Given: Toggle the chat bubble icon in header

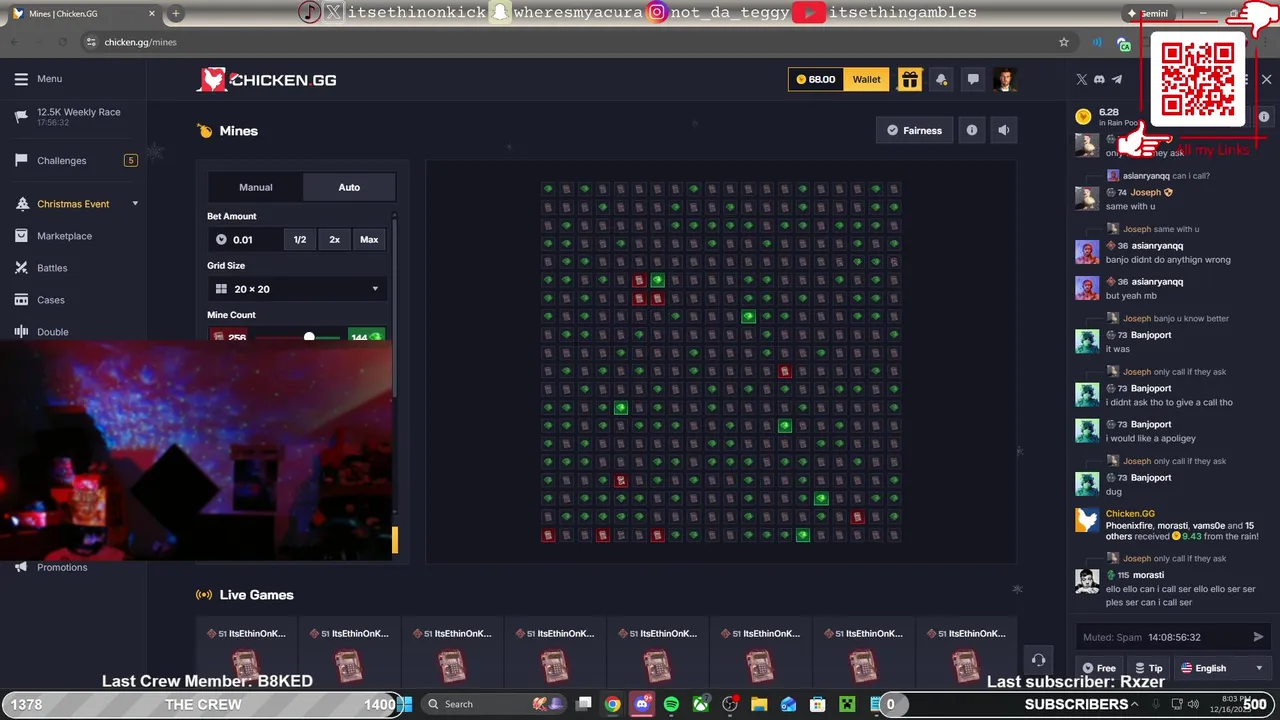Looking at the screenshot, I should coord(973,80).
